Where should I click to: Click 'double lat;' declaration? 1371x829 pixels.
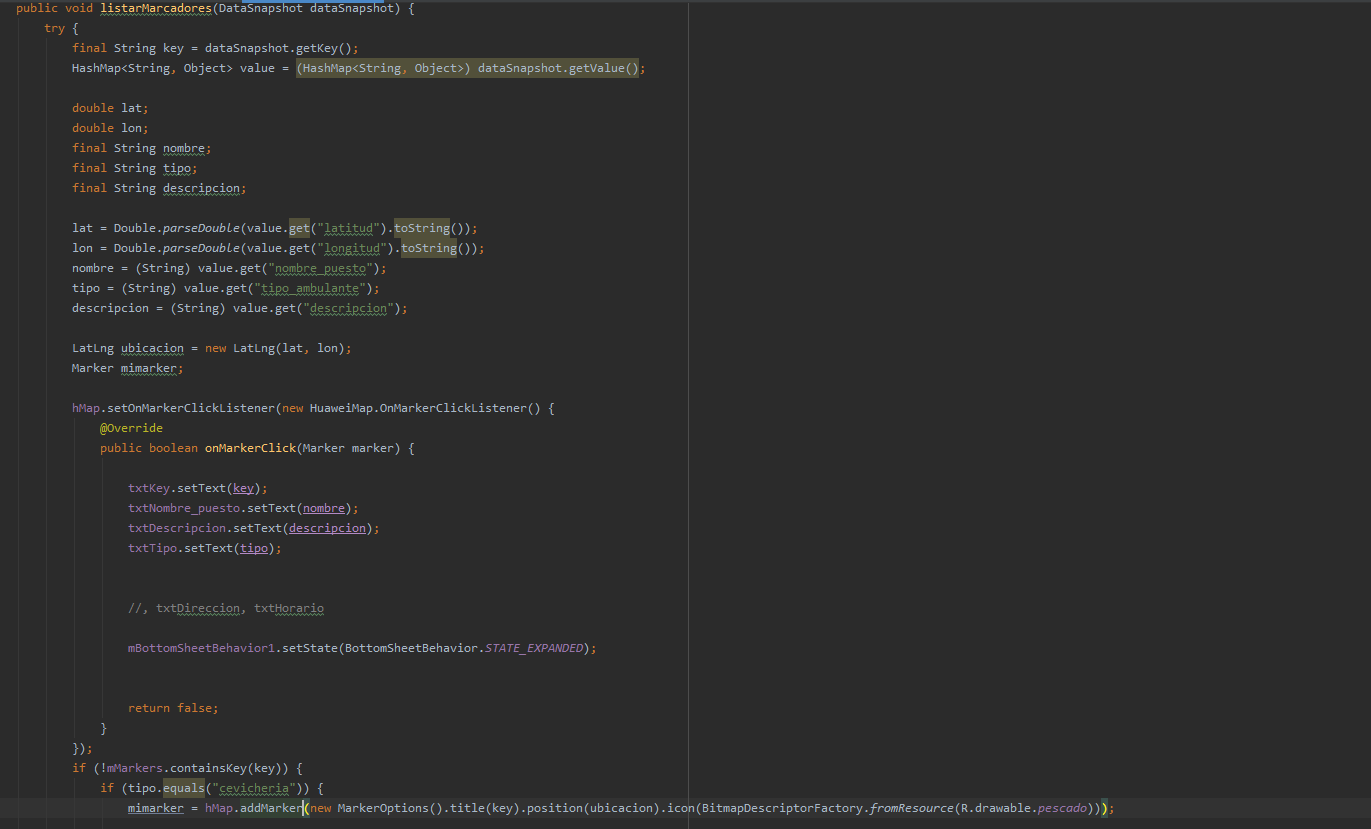coord(110,108)
